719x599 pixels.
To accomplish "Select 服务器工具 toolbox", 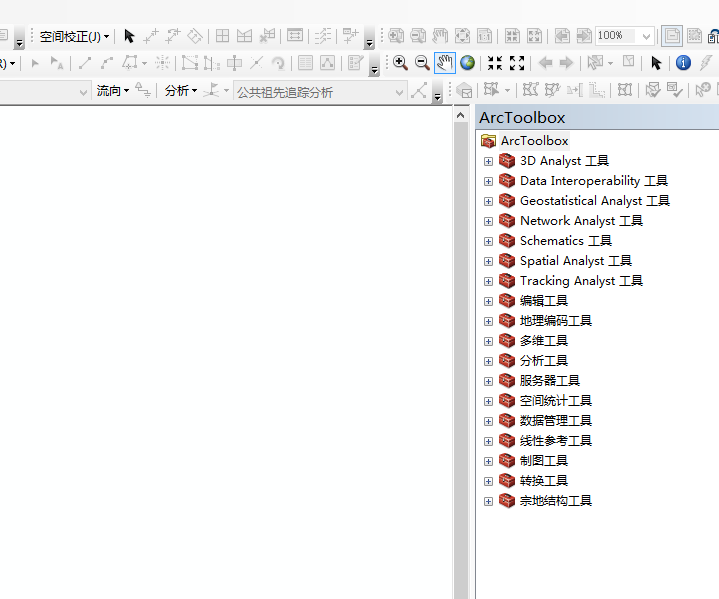I will (x=550, y=381).
